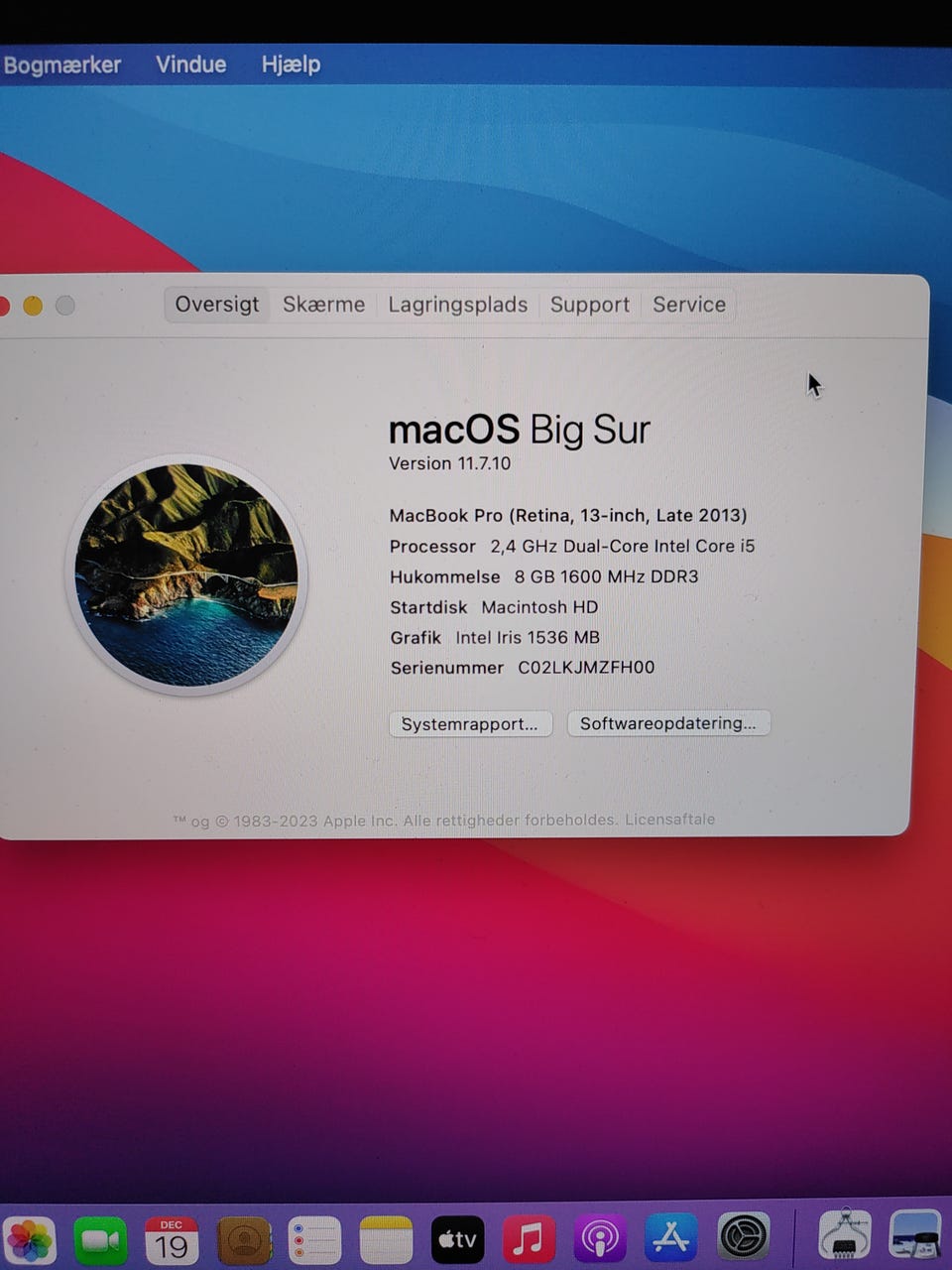Open the Notes app in the Dock

pyautogui.click(x=386, y=1241)
